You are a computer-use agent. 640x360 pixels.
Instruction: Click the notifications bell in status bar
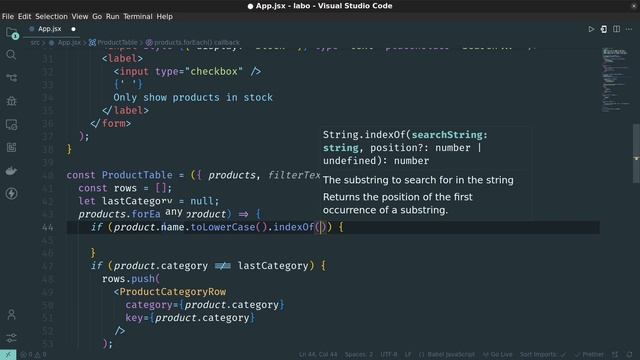629,355
